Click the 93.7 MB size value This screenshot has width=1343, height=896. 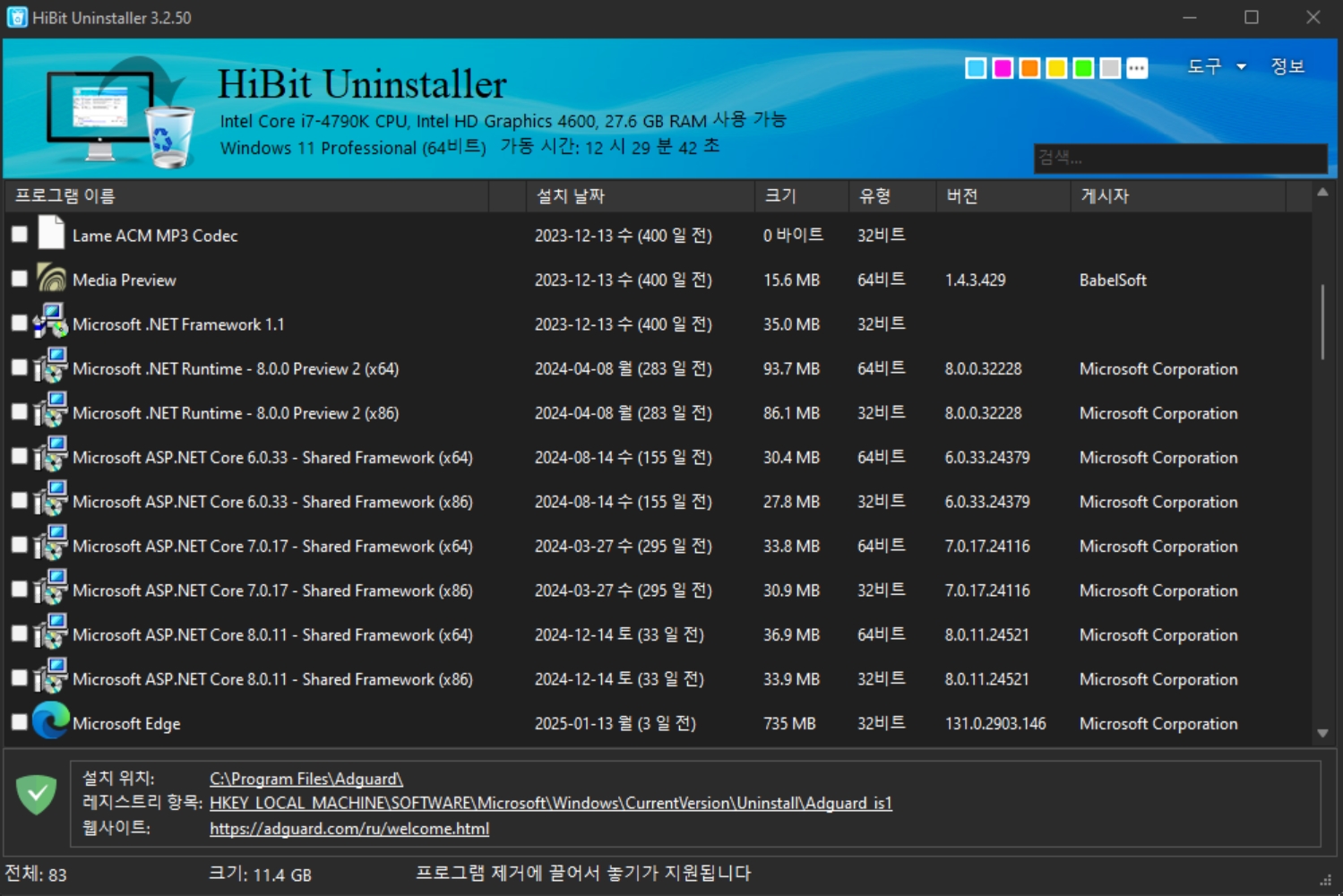[x=791, y=368]
